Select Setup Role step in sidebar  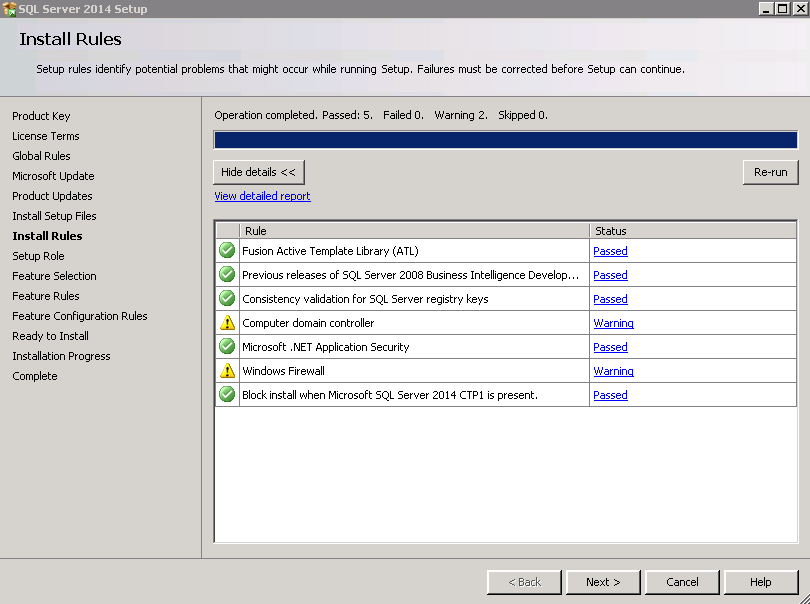(x=38, y=256)
